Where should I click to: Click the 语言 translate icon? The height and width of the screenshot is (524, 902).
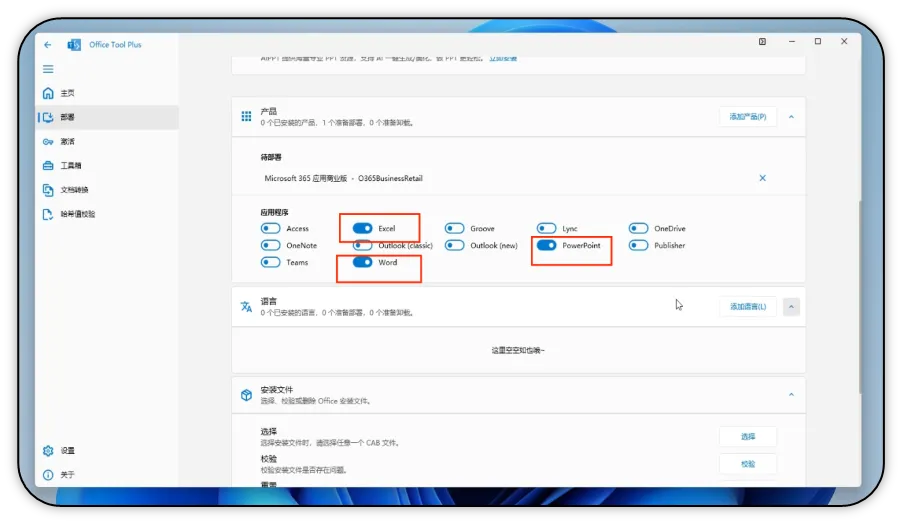tap(246, 307)
